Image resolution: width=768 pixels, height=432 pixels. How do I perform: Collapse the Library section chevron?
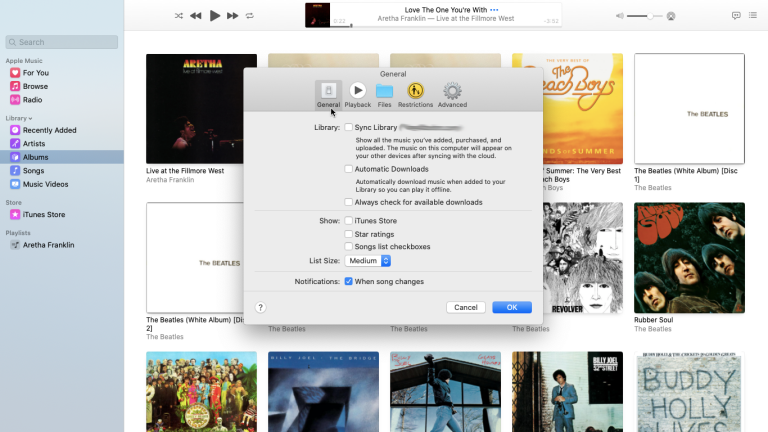[x=30, y=119]
